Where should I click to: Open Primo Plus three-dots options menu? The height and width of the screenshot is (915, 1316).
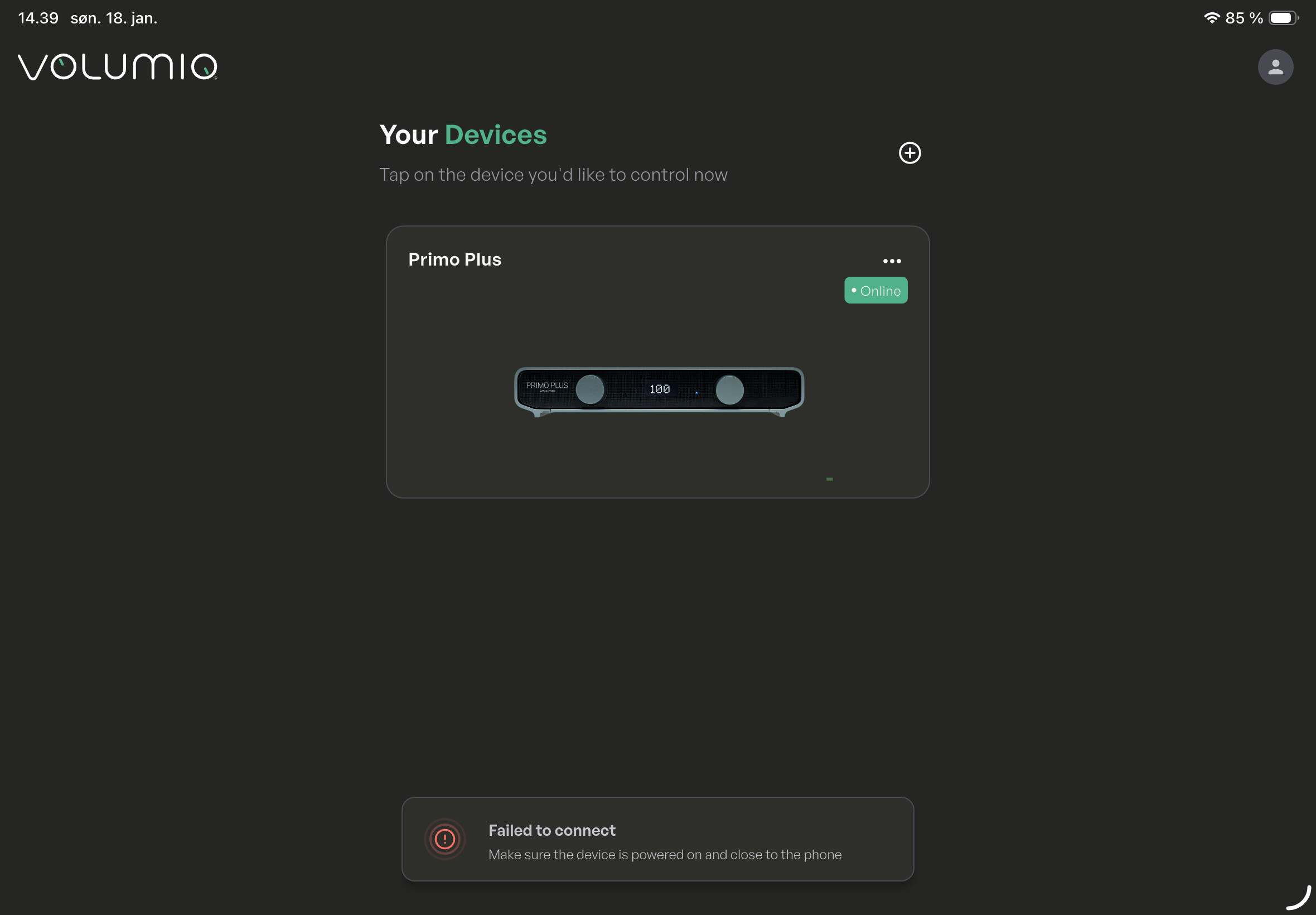(892, 262)
